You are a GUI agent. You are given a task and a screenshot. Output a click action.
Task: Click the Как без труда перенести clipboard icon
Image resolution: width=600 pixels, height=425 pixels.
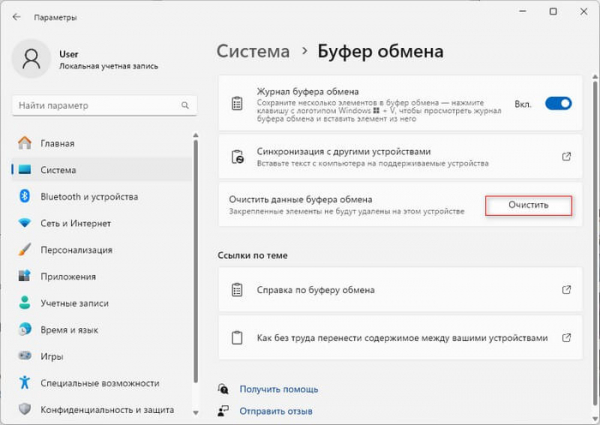pos(237,338)
